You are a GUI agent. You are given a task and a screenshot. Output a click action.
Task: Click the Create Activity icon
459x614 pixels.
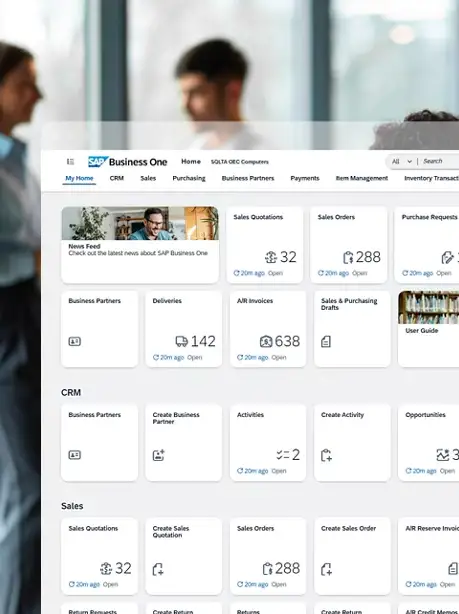click(326, 455)
